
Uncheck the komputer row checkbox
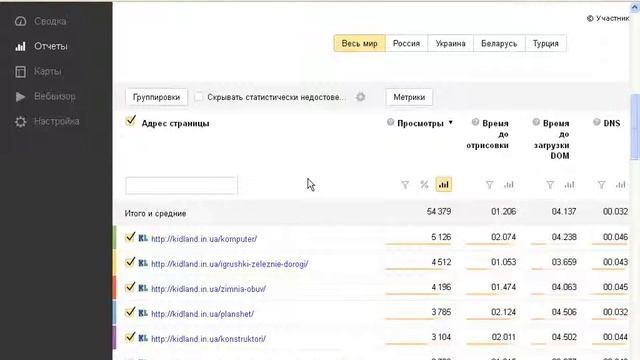pos(130,237)
